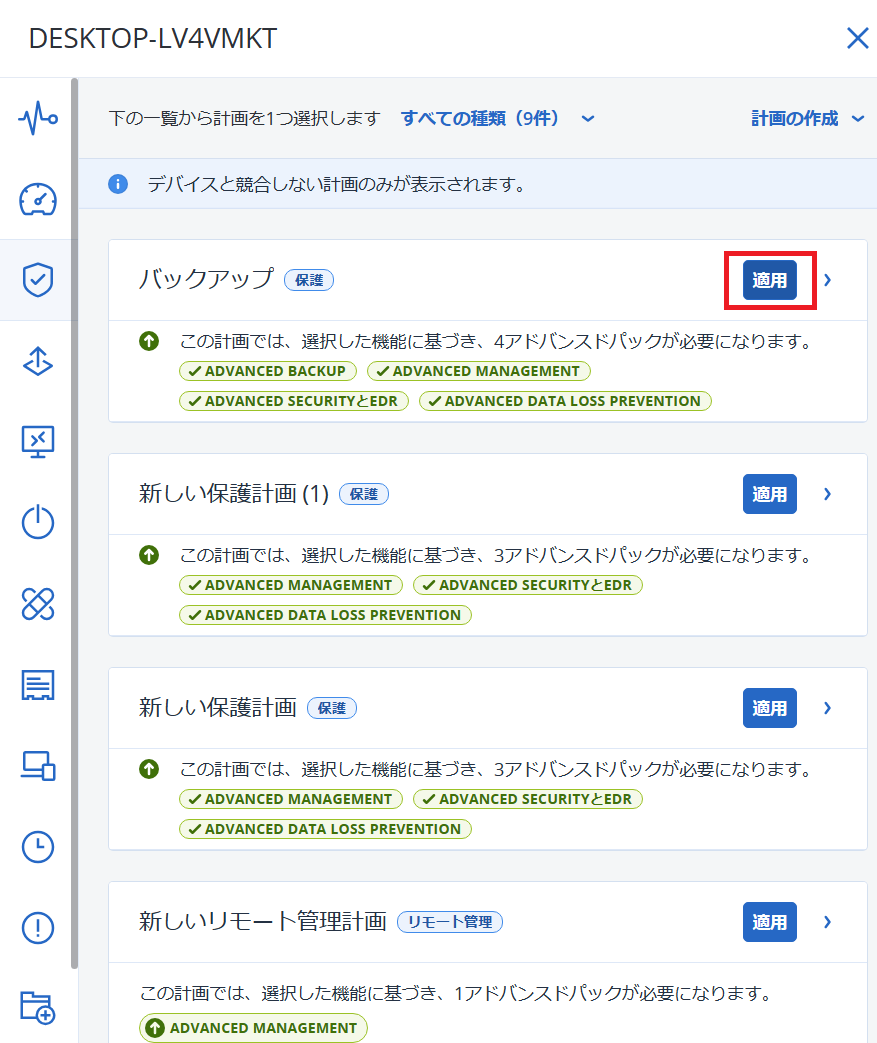Viewport: 877px width, 1043px height.
Task: Click the バックアップ plan title
Action: [206, 279]
